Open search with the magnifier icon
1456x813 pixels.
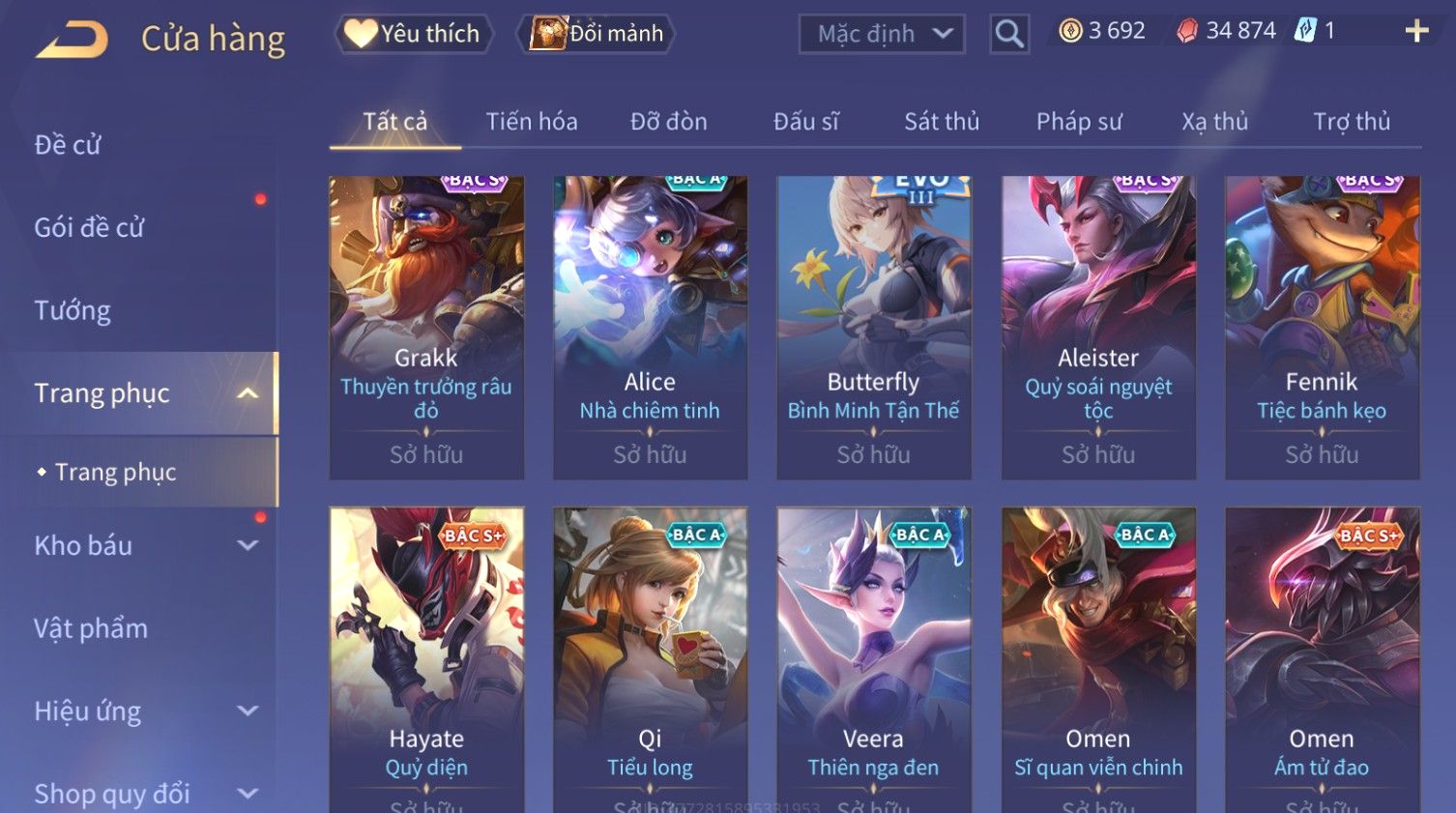coord(1009,34)
